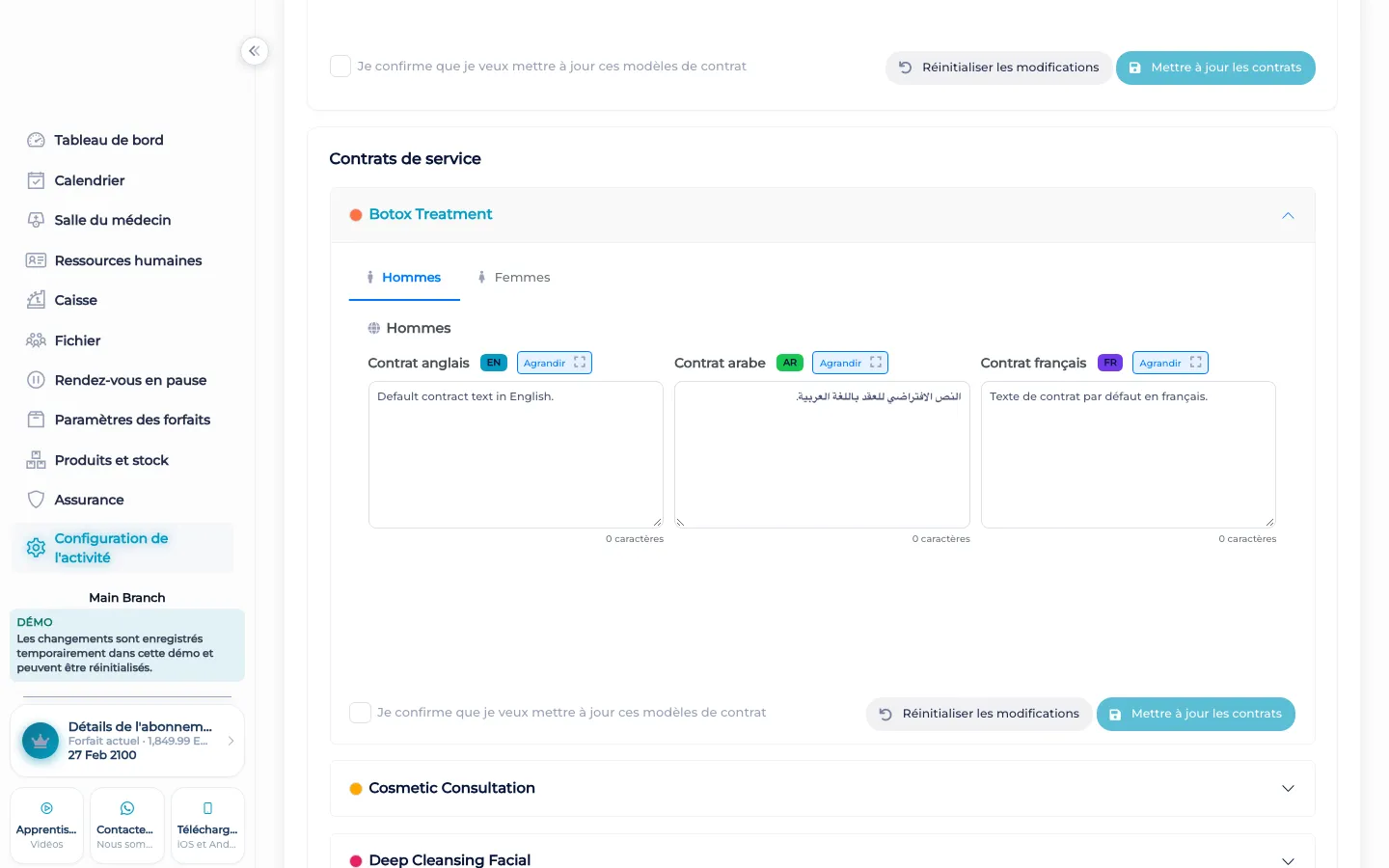Reset modifications in Botox Treatment section

979,714
